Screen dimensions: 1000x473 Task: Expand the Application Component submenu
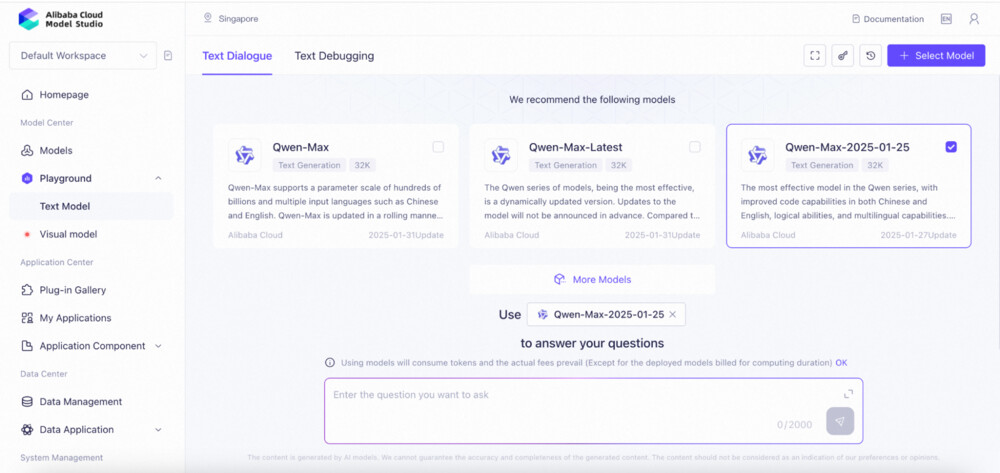click(158, 346)
